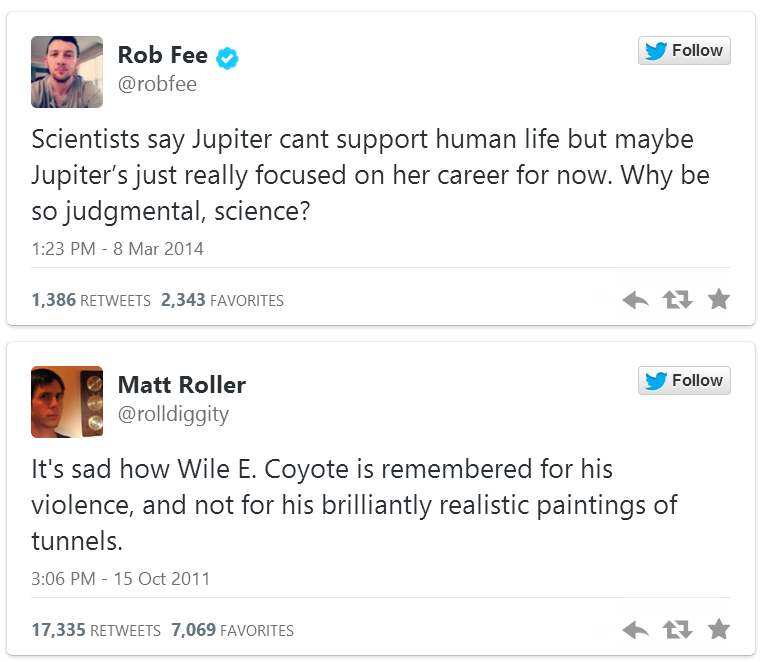The height and width of the screenshot is (662, 766).
Task: Reply to Rob Fee's Jupiter tweet
Action: click(635, 300)
